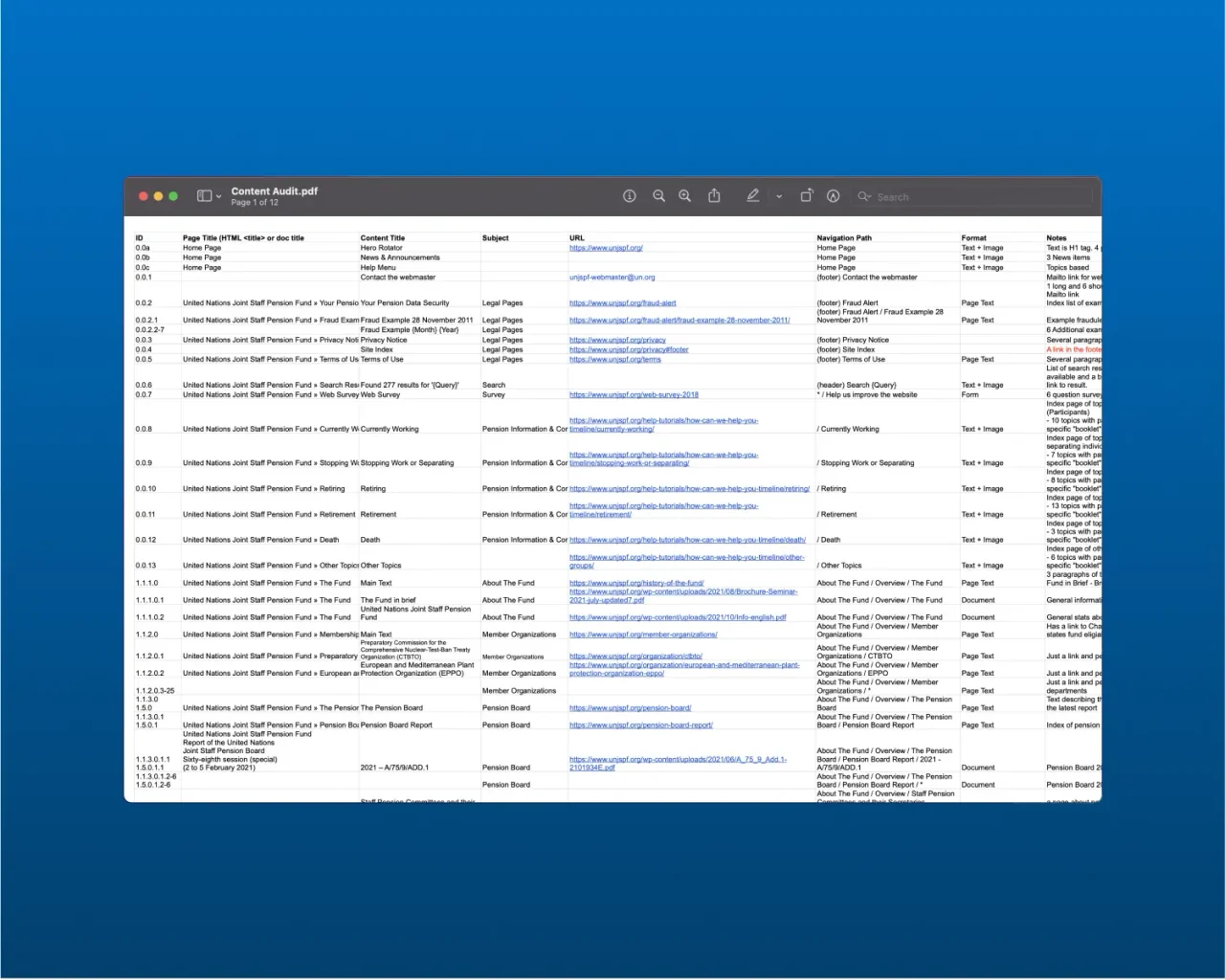Click into the Search field
This screenshot has width=1225, height=980.
point(973,197)
